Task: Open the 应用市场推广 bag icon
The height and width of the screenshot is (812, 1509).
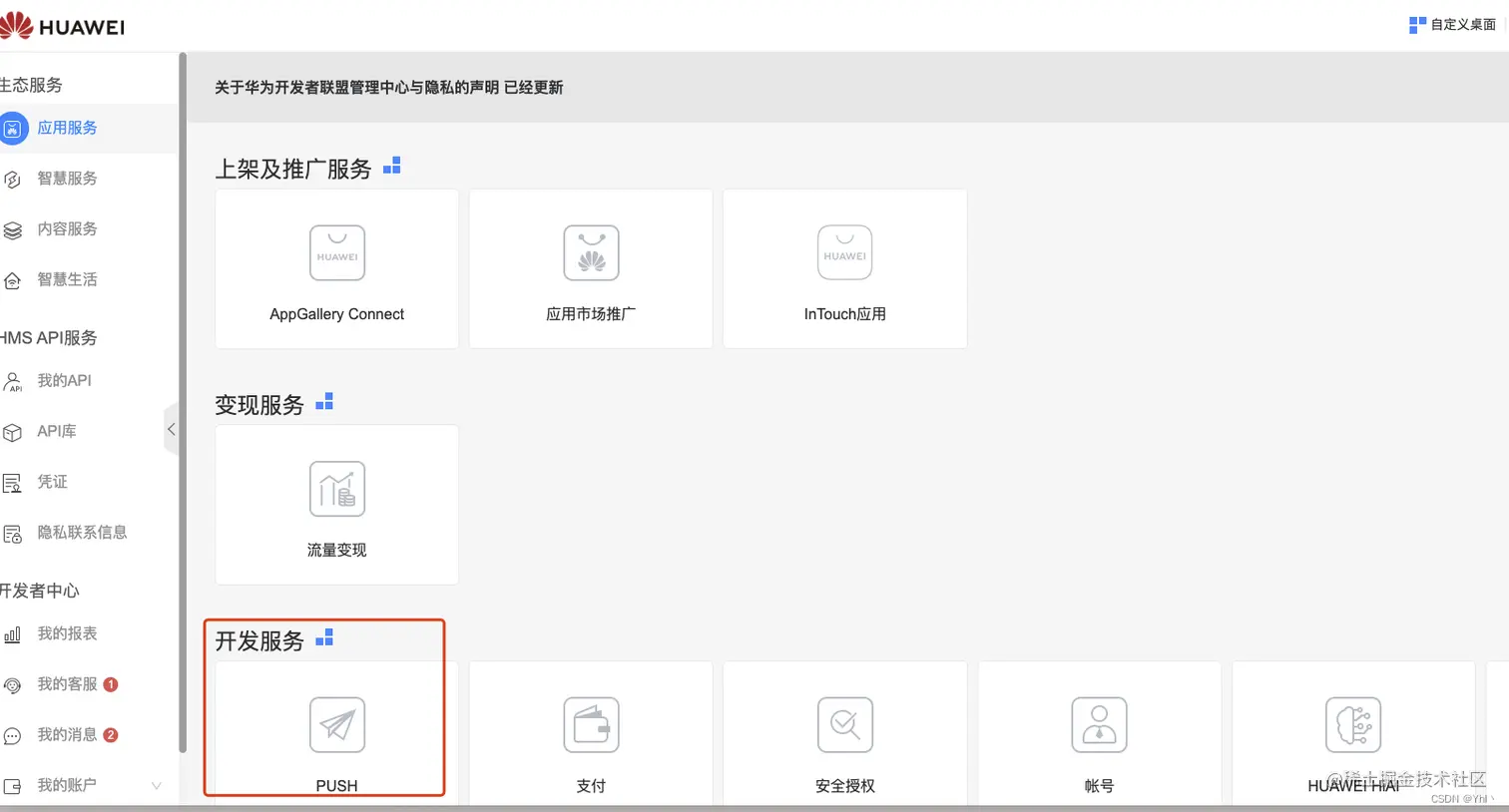Action: point(591,252)
